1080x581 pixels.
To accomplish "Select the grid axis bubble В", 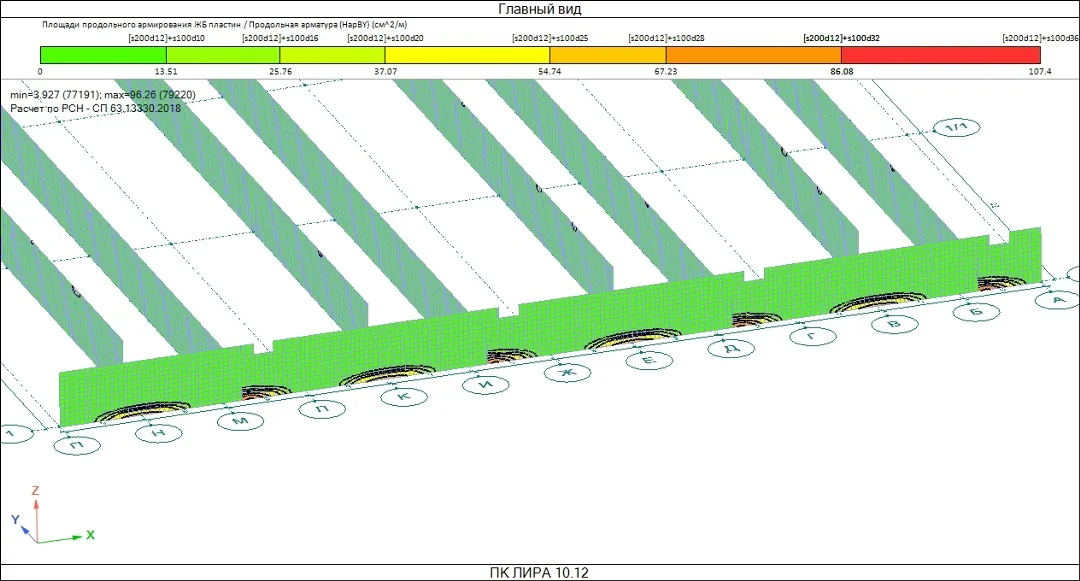I will [895, 324].
